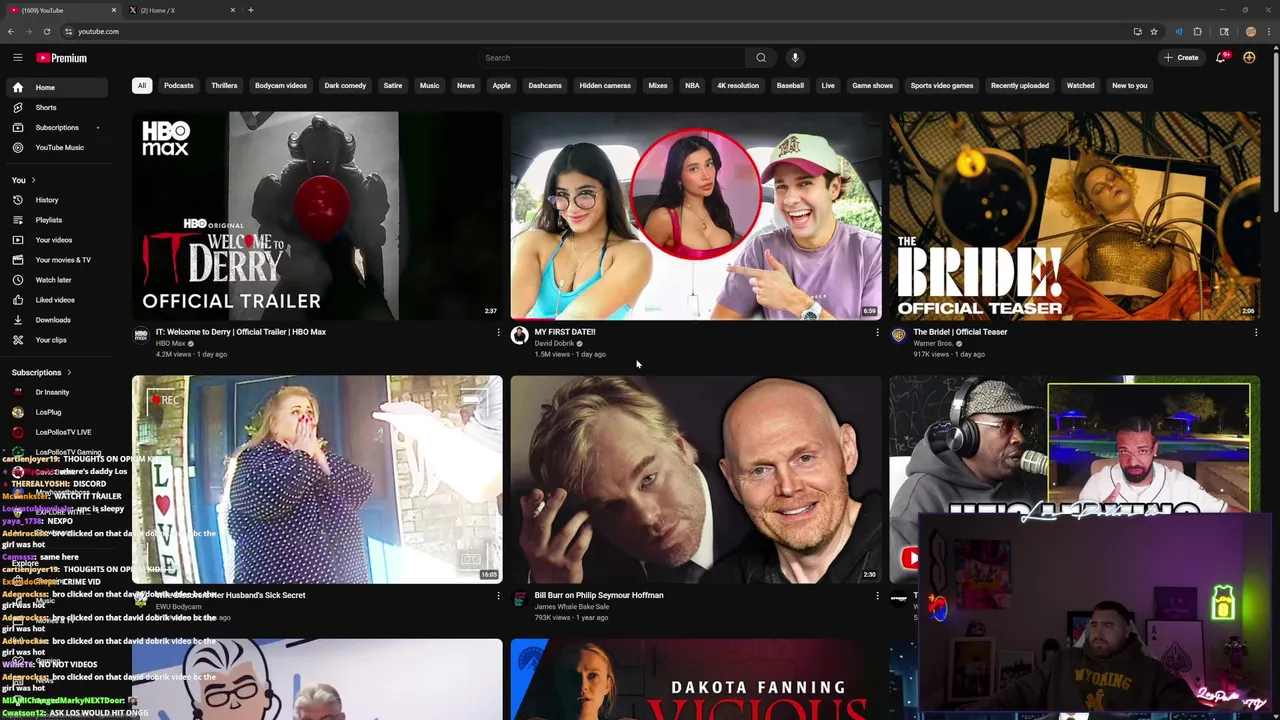The height and width of the screenshot is (720, 1280).
Task: Open Shorts from the sidebar icon
Action: (x=17, y=107)
